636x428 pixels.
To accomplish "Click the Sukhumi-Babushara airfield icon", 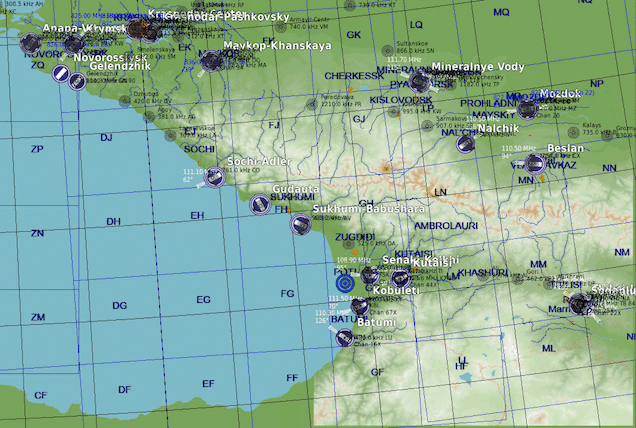I will coord(299,225).
